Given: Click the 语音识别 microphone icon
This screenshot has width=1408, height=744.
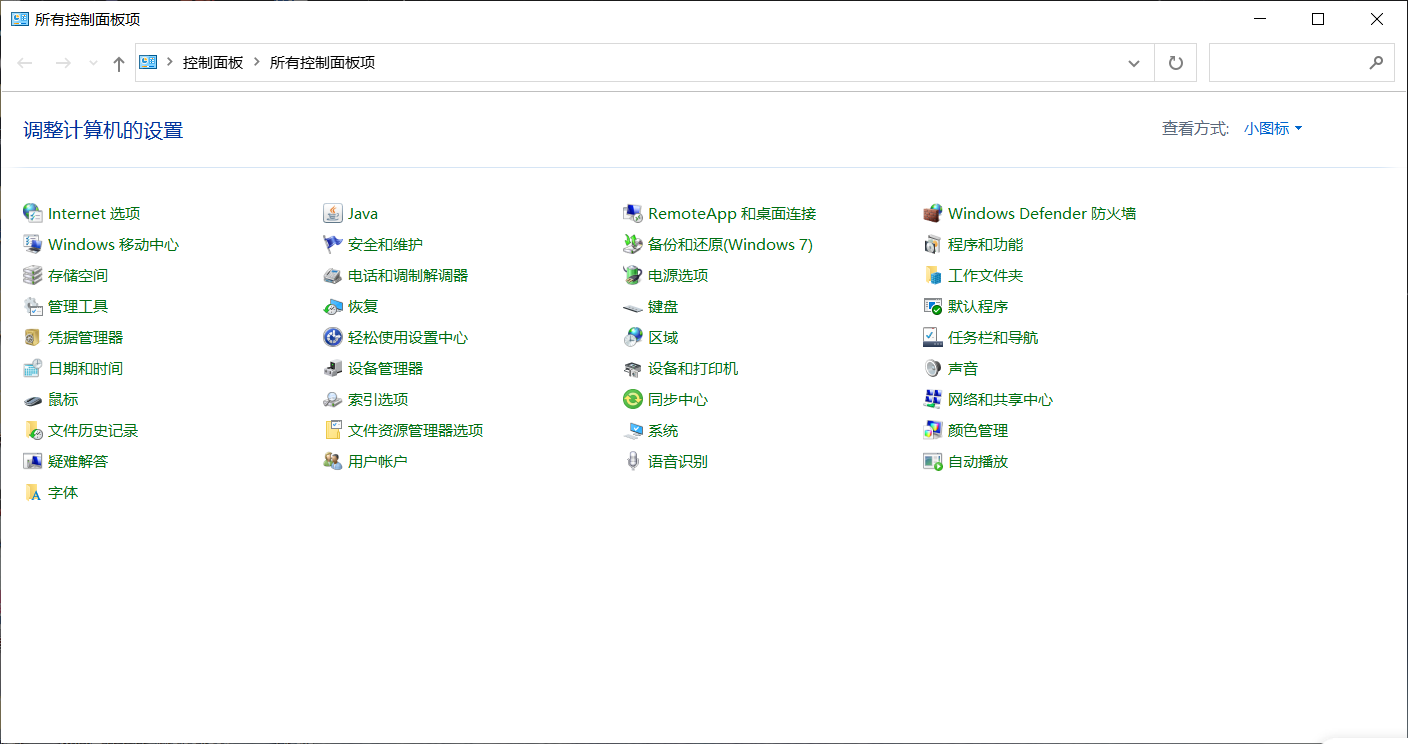Looking at the screenshot, I should click(x=632, y=461).
